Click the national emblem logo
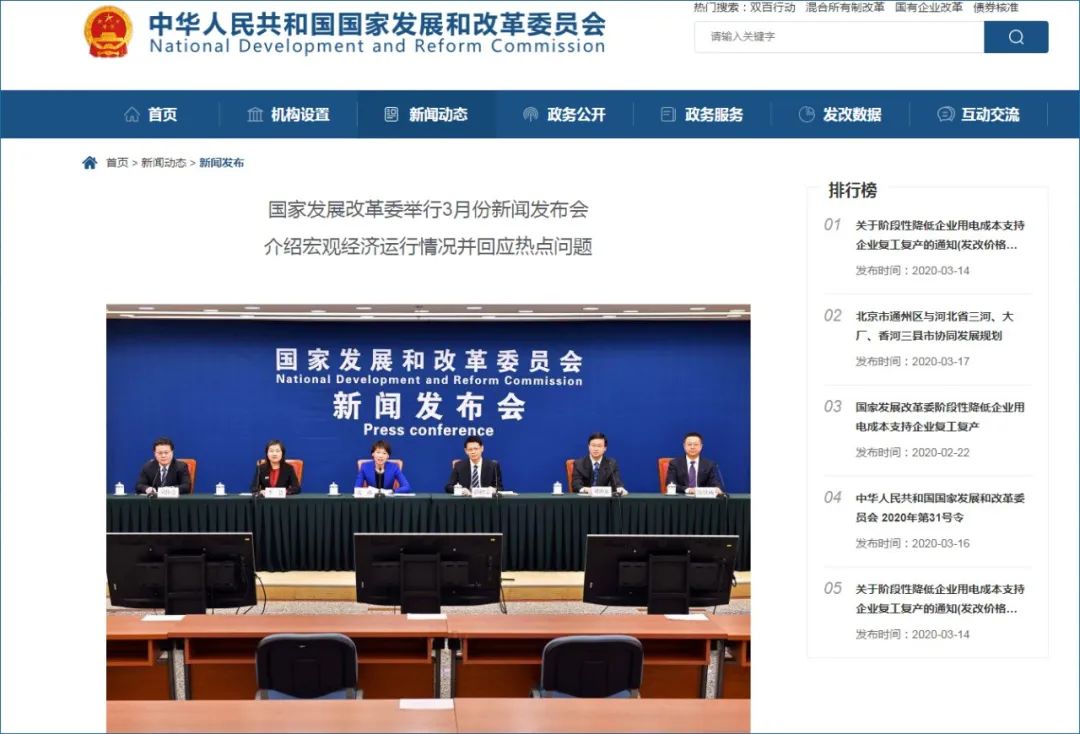This screenshot has width=1080, height=734. (x=108, y=32)
